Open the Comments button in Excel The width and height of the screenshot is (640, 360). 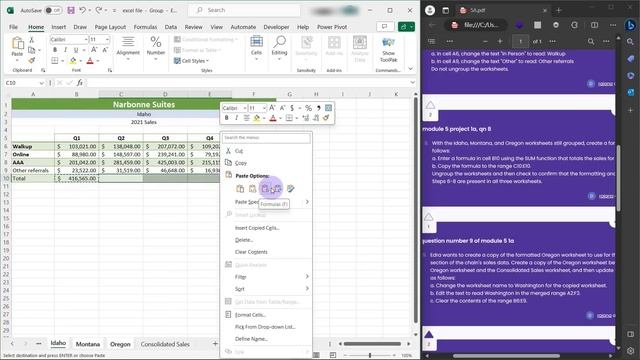click(x=384, y=27)
